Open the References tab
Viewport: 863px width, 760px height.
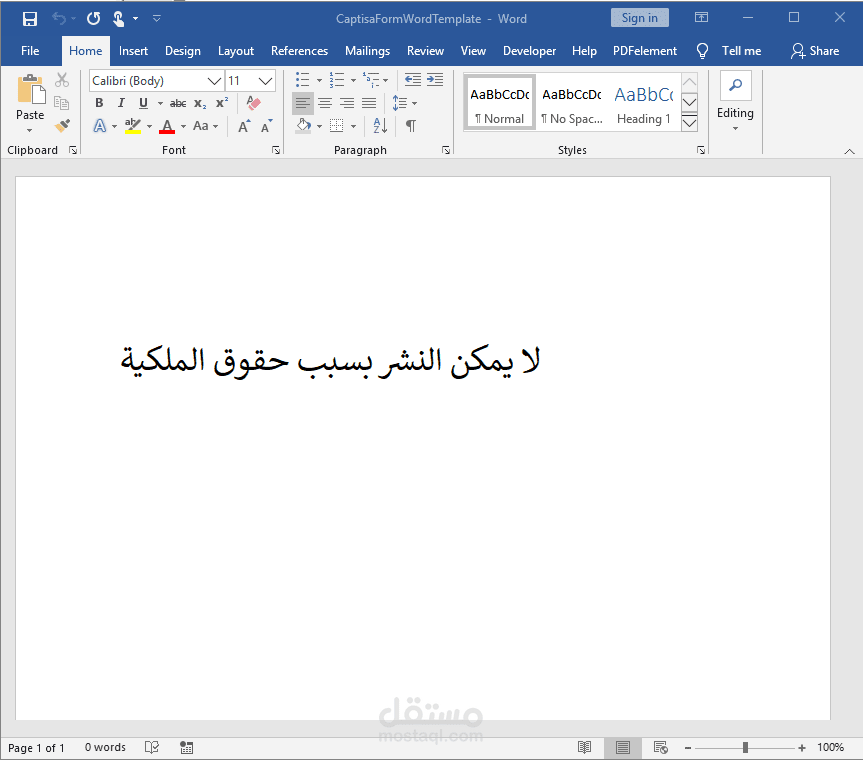[299, 51]
